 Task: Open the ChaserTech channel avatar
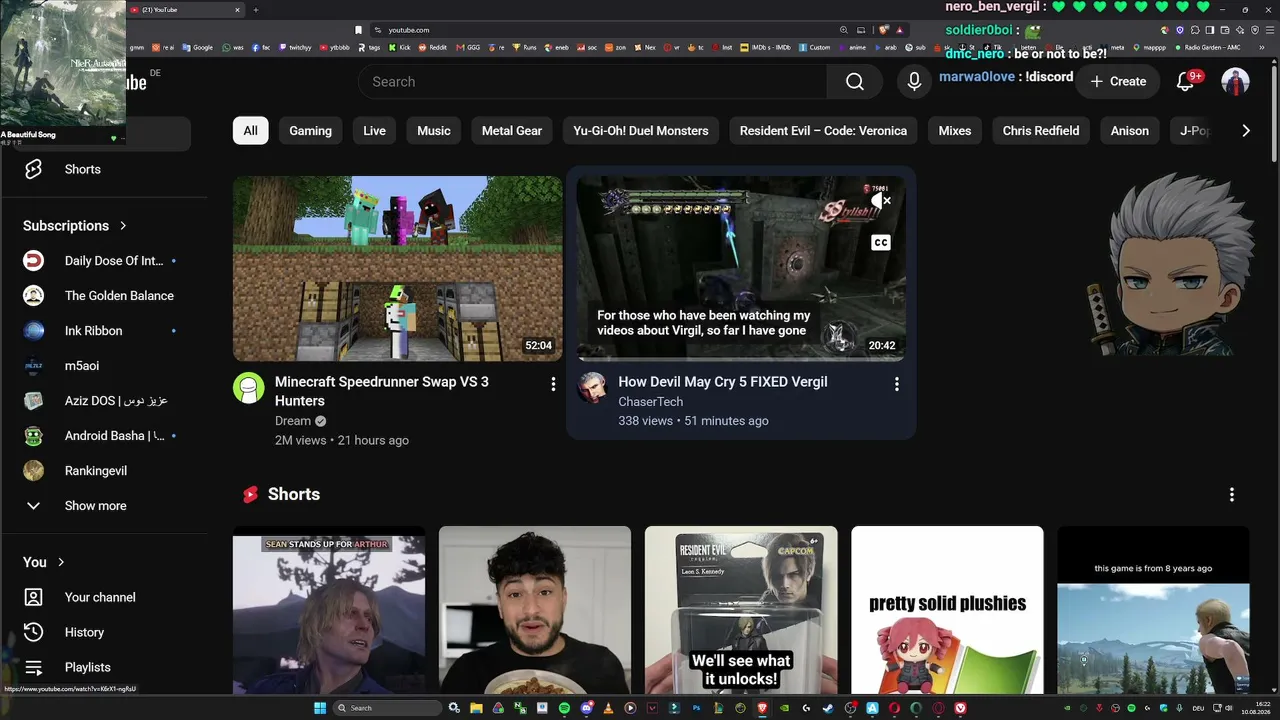(592, 388)
